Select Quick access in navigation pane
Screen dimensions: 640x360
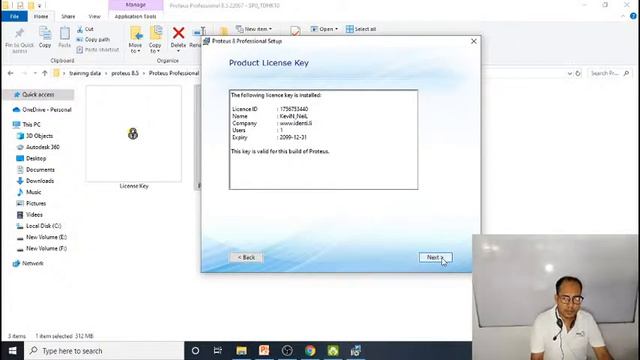38,95
